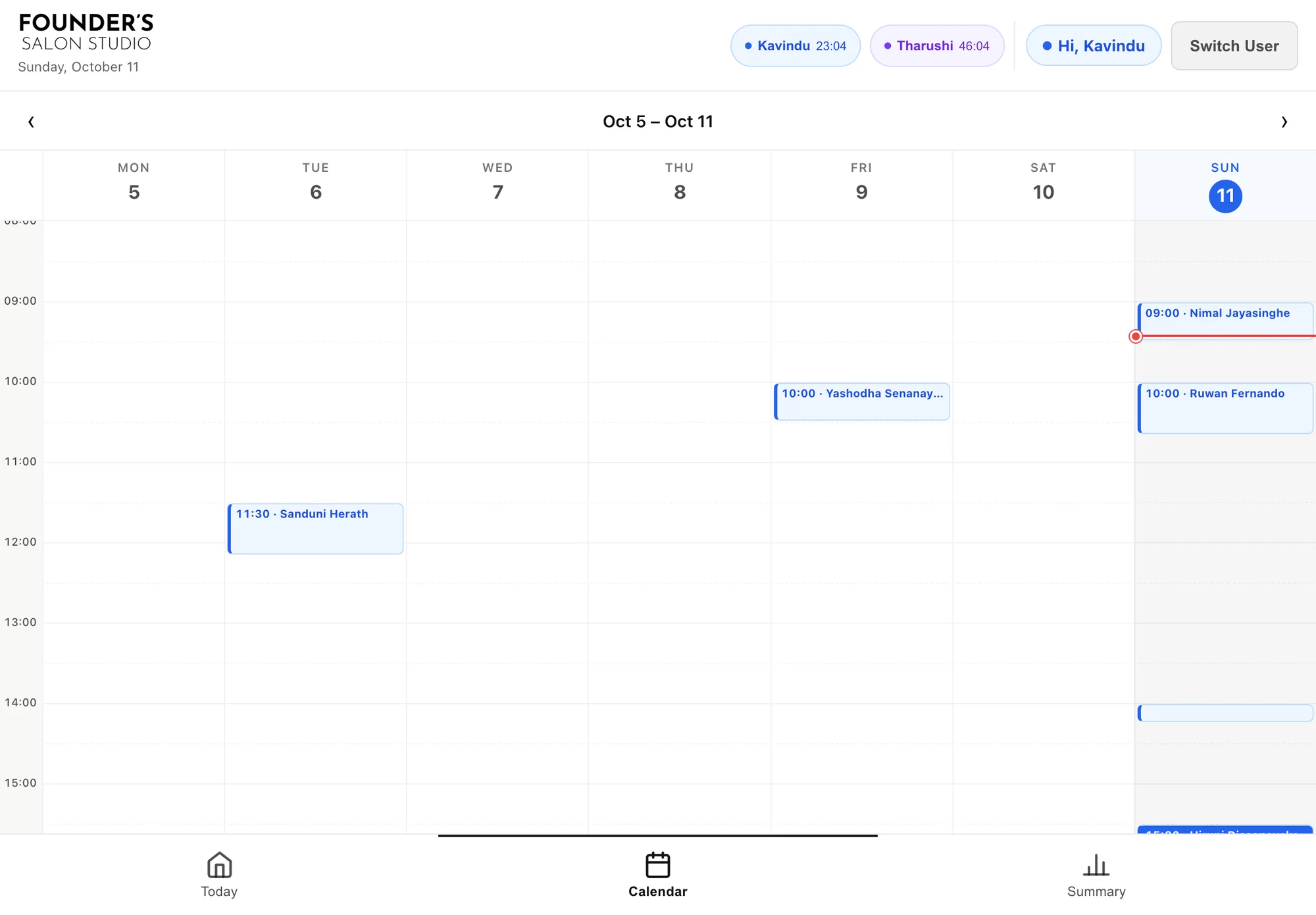The height and width of the screenshot is (915, 1316).
Task: Open the Calendar tab
Action: click(x=657, y=875)
